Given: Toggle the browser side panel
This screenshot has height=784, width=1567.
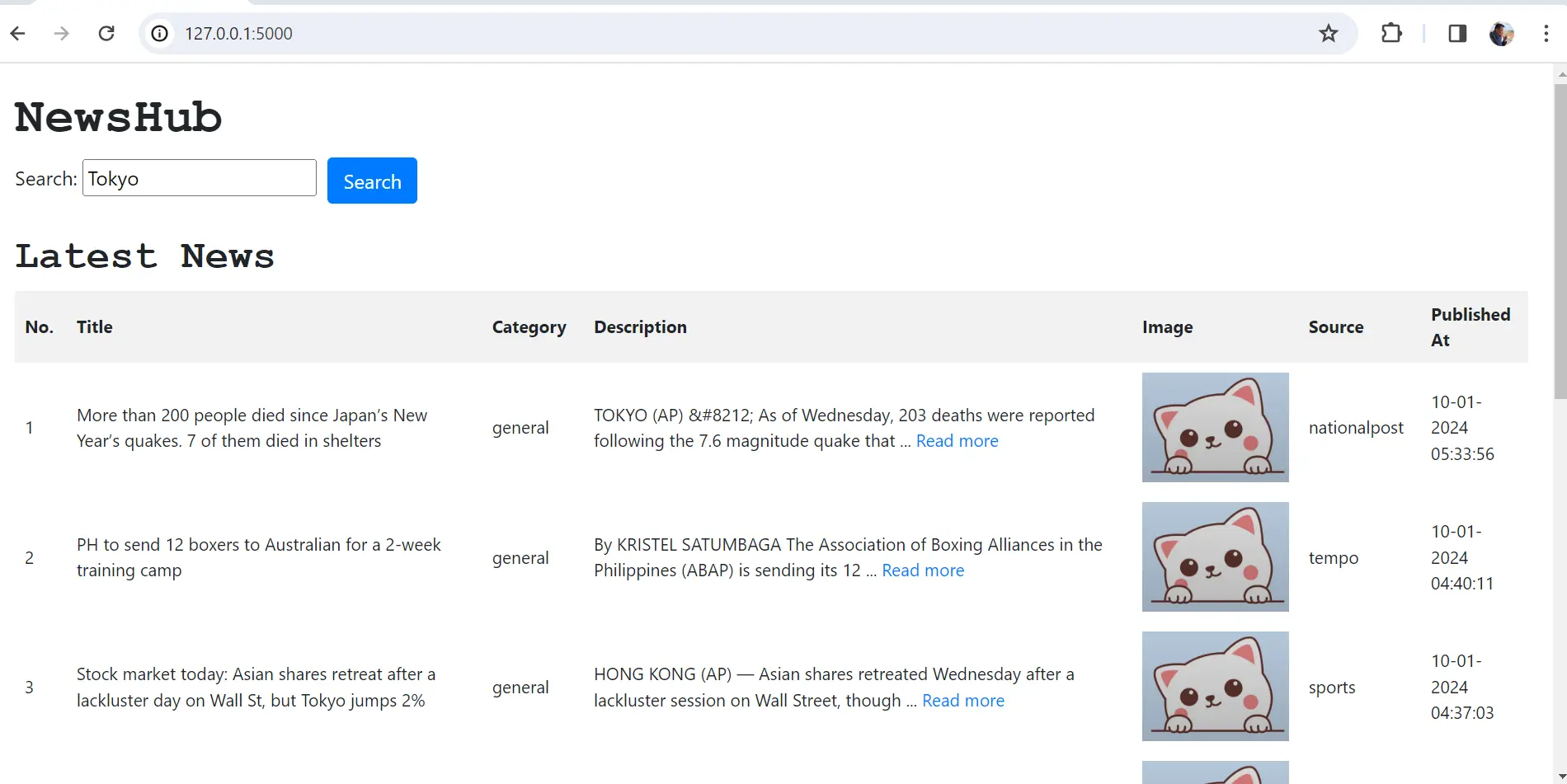Looking at the screenshot, I should pos(1457,34).
